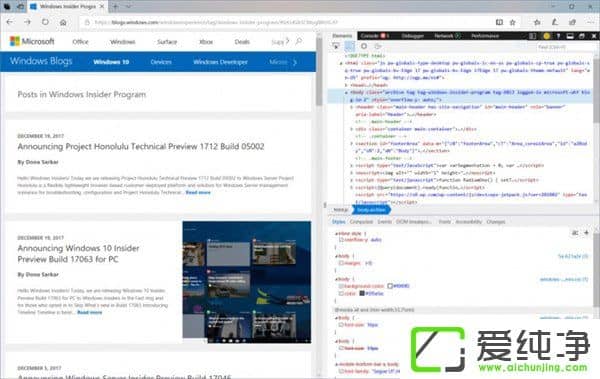Click the html breadcrumb item
Screen dimensions: 600x379
pos(340,210)
